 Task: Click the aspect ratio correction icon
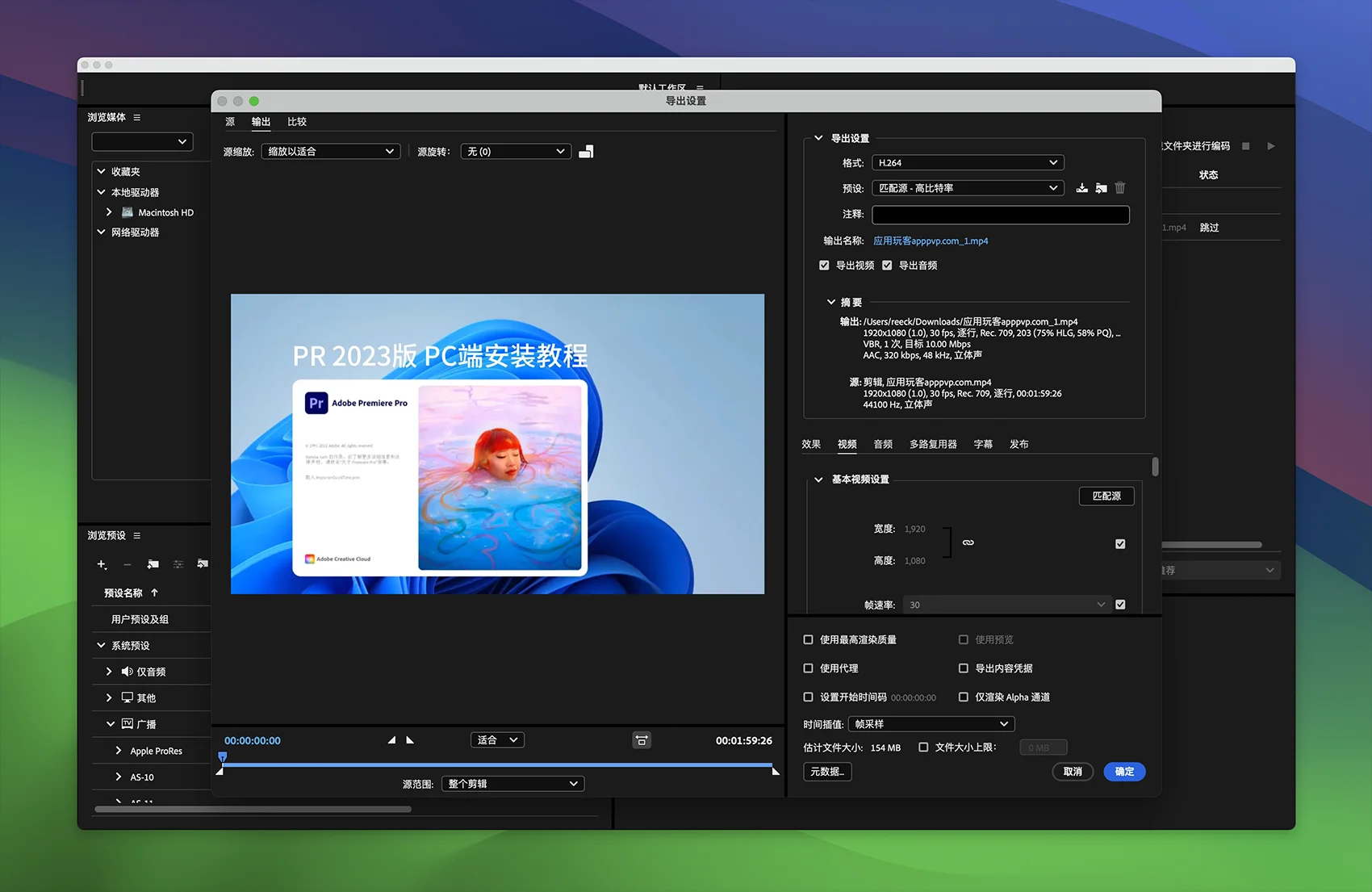pos(642,740)
